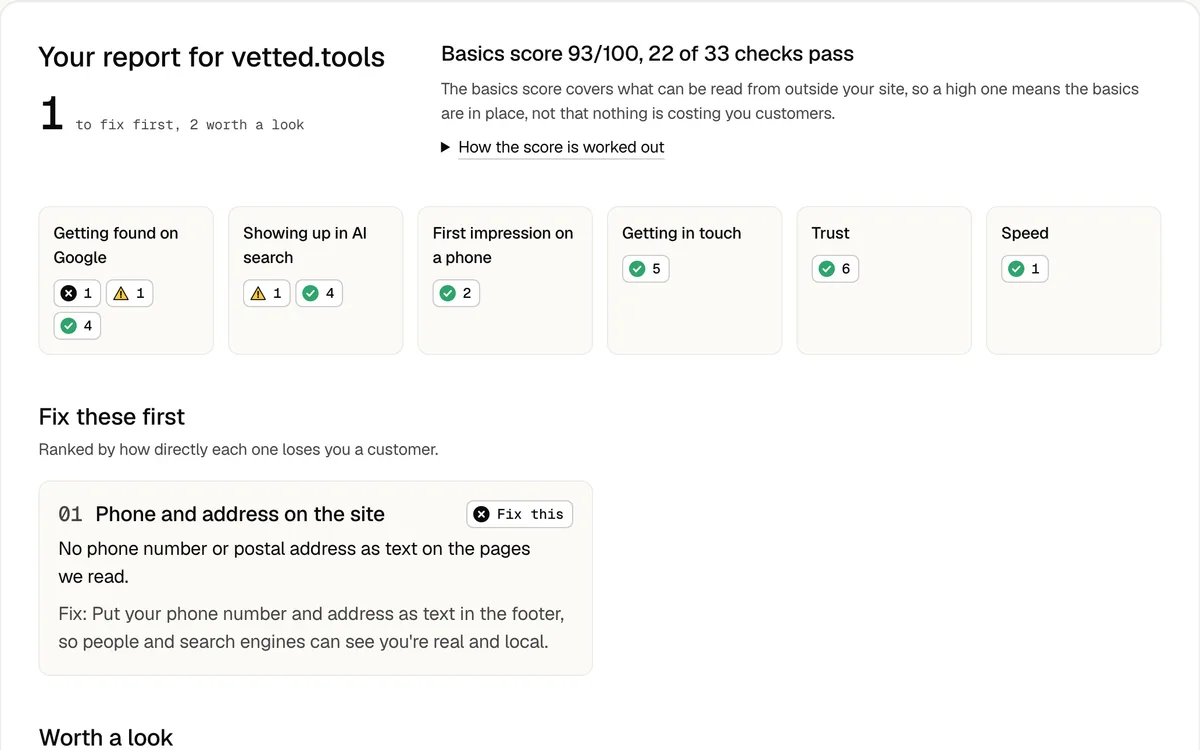Click 'Your report for vetted.tools' title
Screen dimensions: 1200x750
[x=212, y=57]
